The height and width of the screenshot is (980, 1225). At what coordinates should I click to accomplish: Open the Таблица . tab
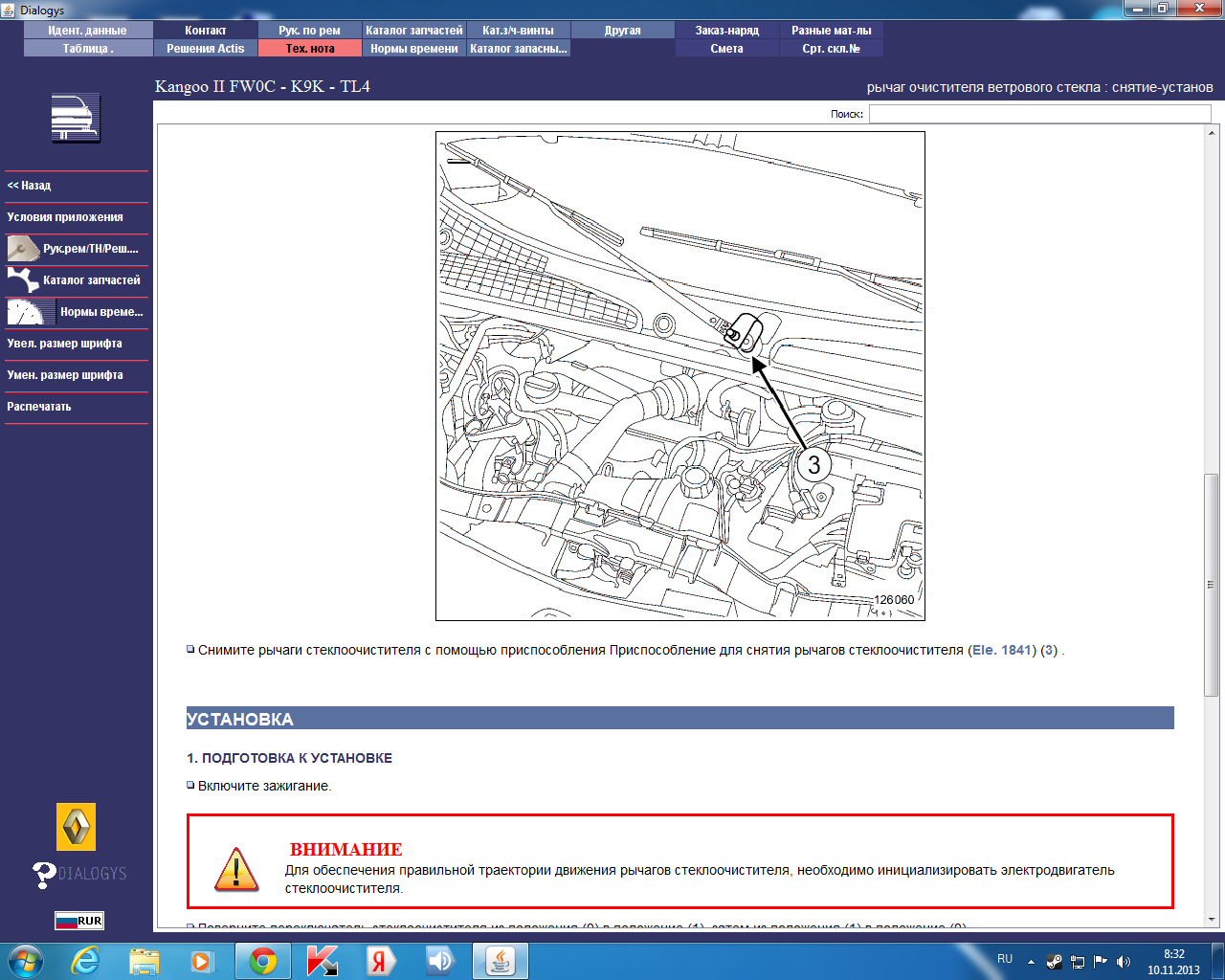(88, 49)
